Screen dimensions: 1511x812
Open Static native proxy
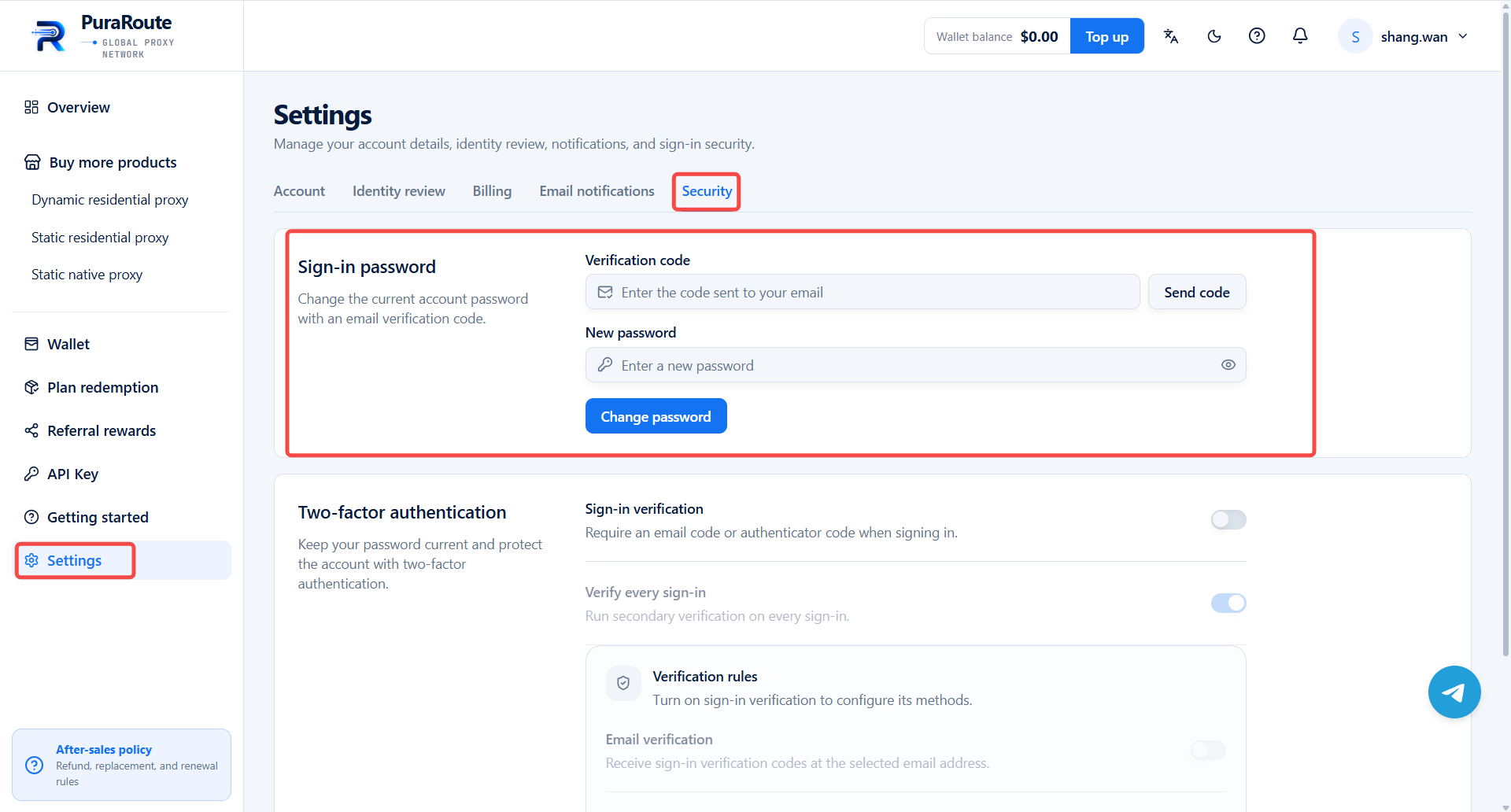(87, 275)
